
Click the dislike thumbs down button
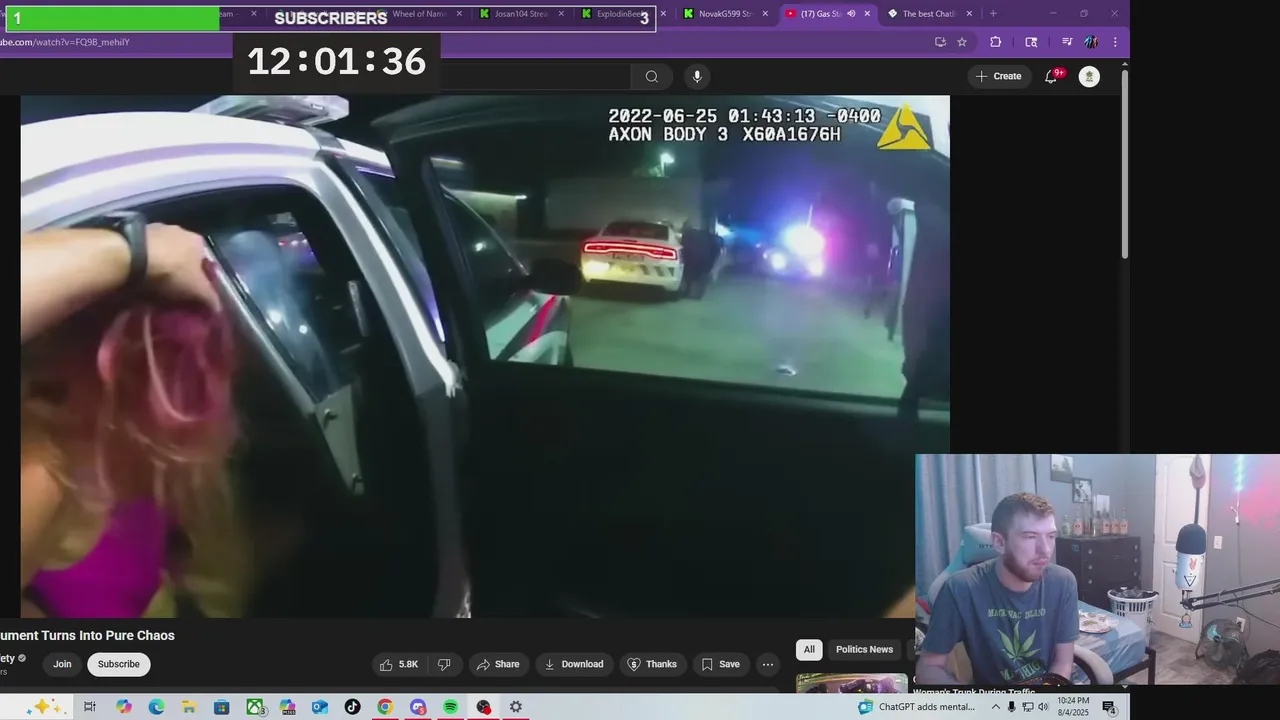click(444, 664)
